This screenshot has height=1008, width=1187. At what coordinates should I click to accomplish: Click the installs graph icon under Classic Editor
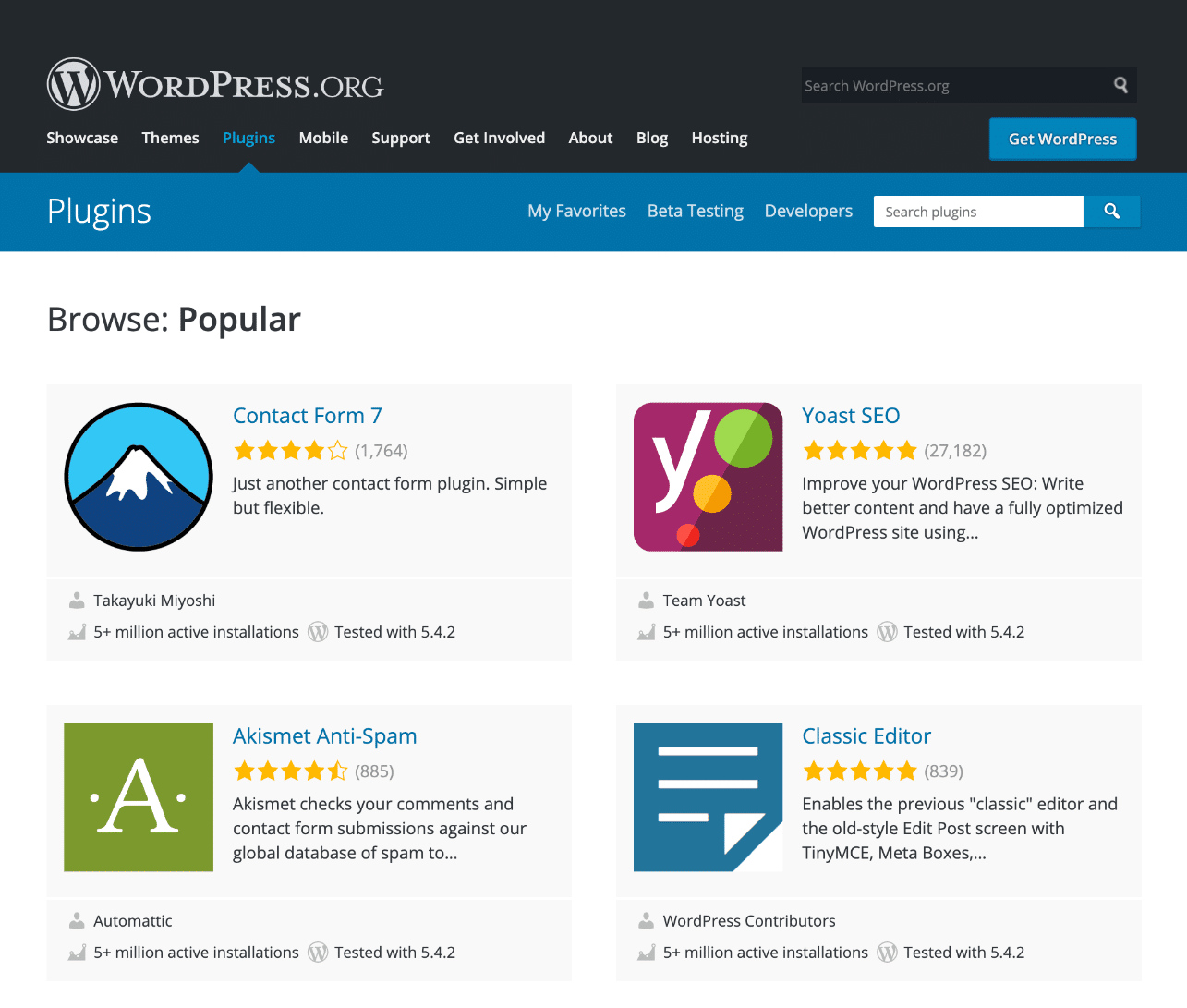coord(646,952)
